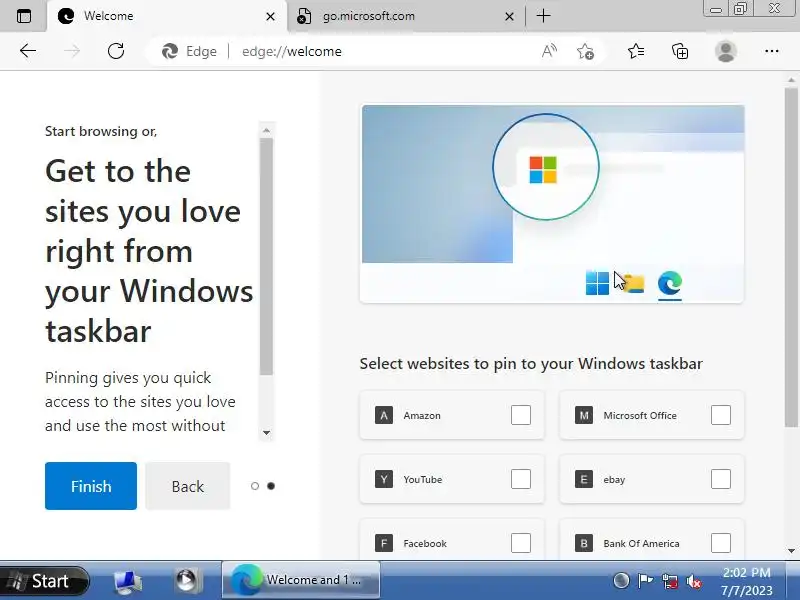Image resolution: width=800 pixels, height=600 pixels.
Task: Click the Bank Of America 'B' site icon
Action: point(584,543)
